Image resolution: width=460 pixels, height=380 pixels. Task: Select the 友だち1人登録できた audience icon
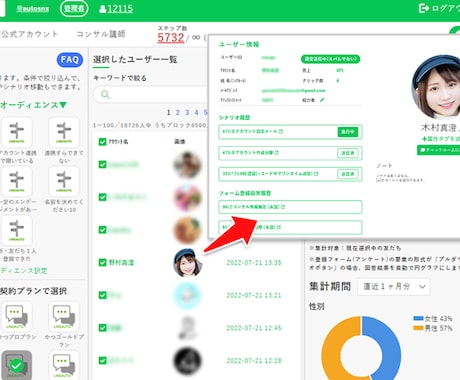click(x=16, y=230)
